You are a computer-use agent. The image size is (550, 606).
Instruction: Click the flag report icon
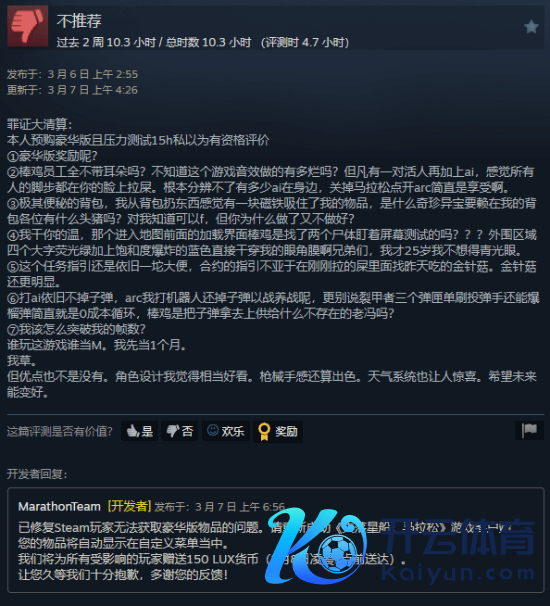pyautogui.click(x=529, y=430)
